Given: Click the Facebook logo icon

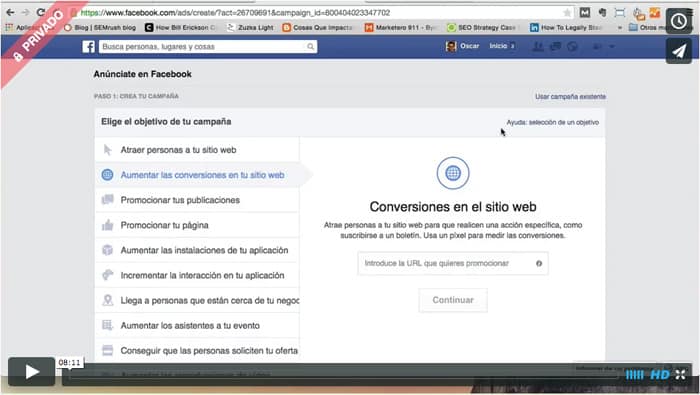Looking at the screenshot, I should tap(88, 46).
